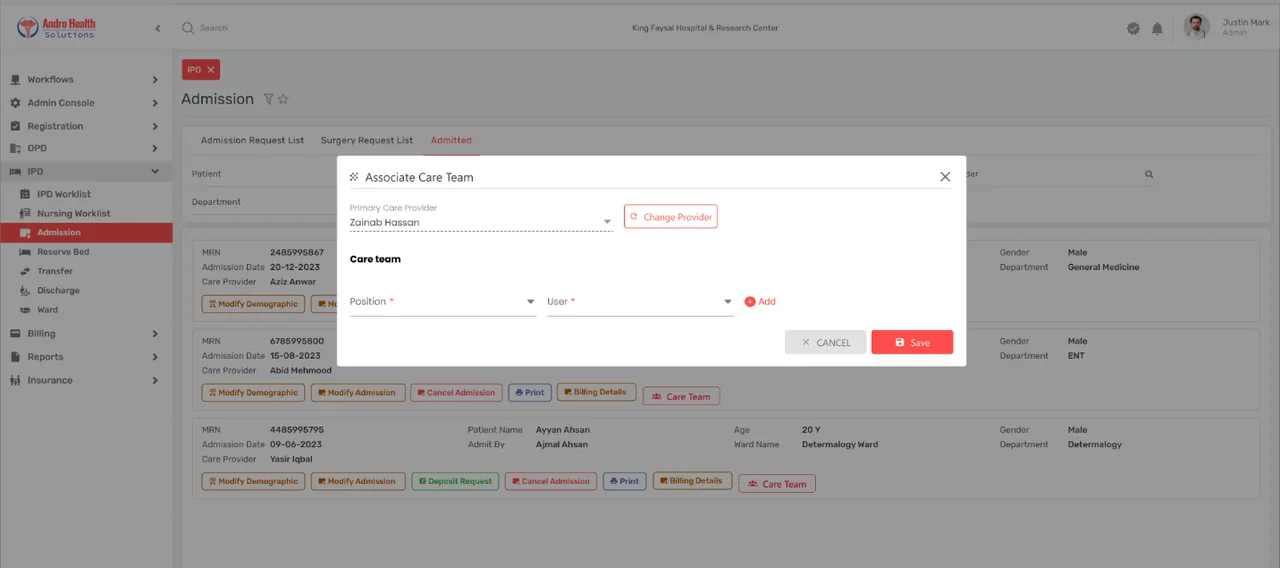Click the Insurance sidebar icon
Image resolution: width=1280 pixels, height=568 pixels.
coord(15,380)
